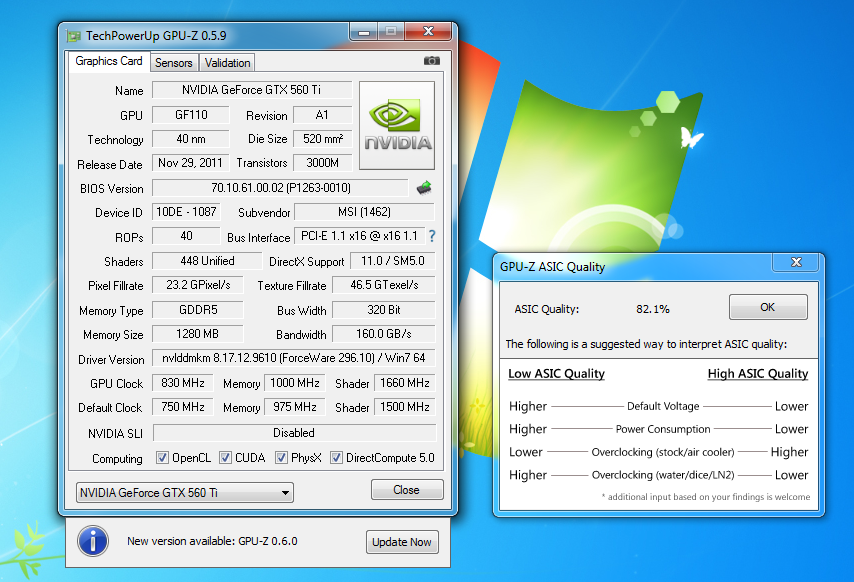Click OK in ASIC Quality dialog
This screenshot has height=582, width=854.
point(768,307)
